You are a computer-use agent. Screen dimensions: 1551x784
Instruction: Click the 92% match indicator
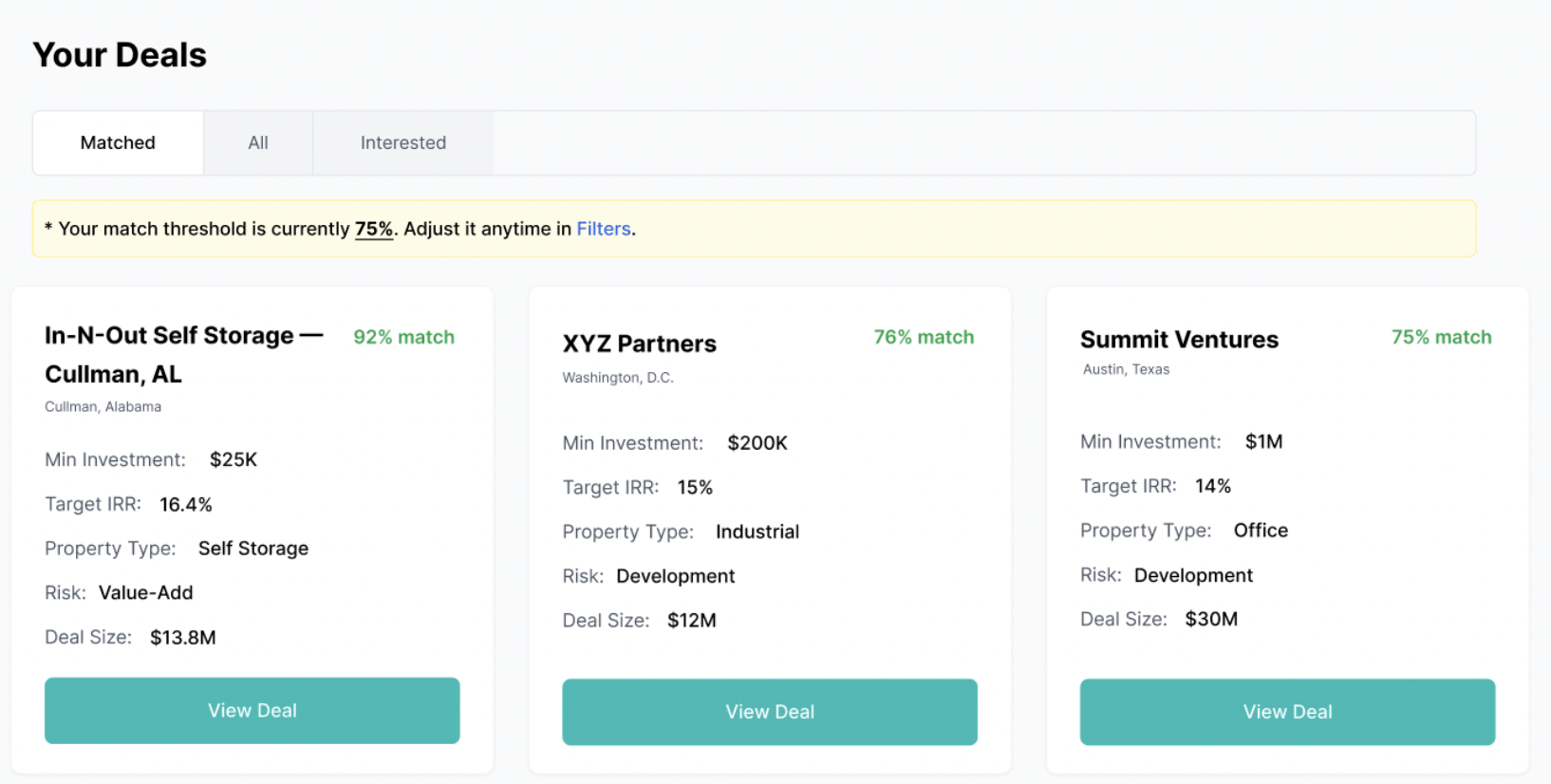coord(403,336)
